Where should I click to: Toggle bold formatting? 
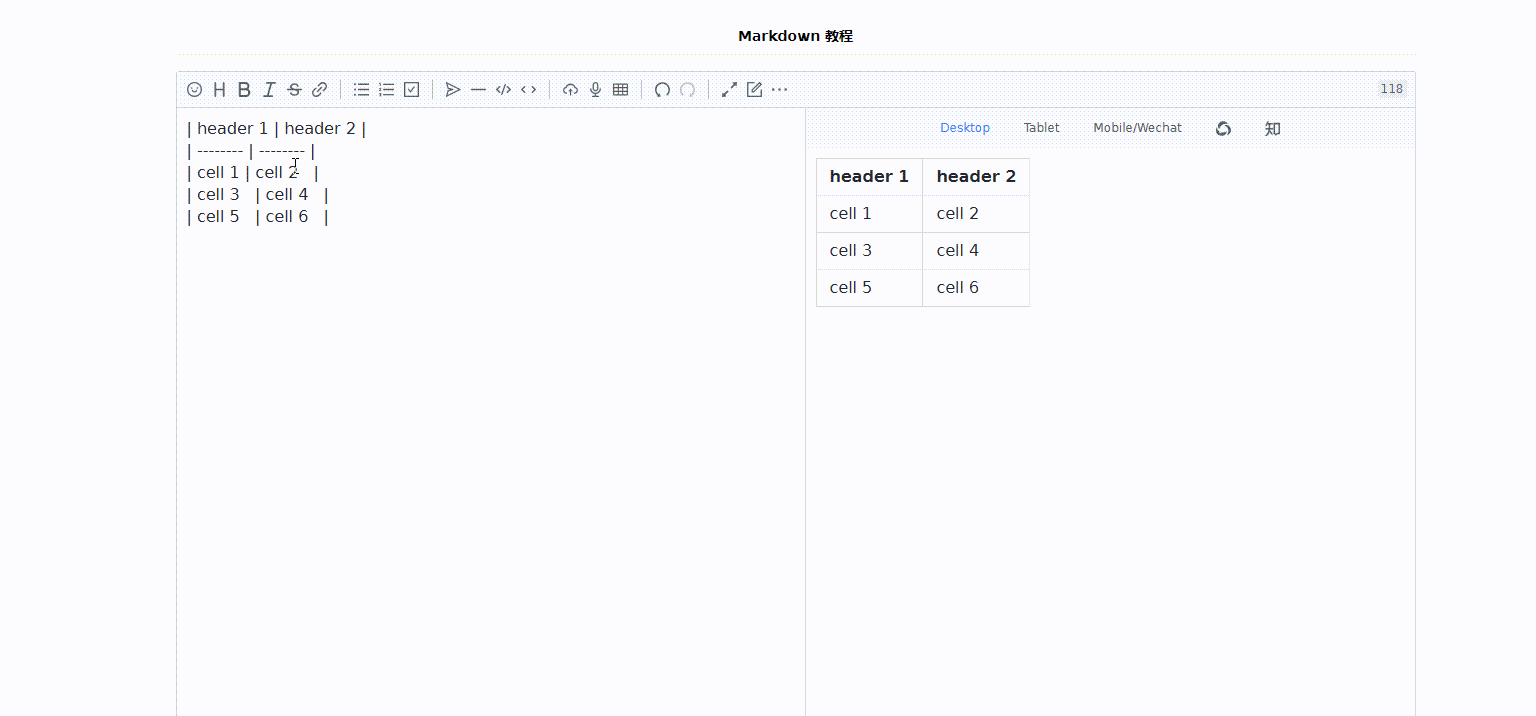click(x=244, y=90)
